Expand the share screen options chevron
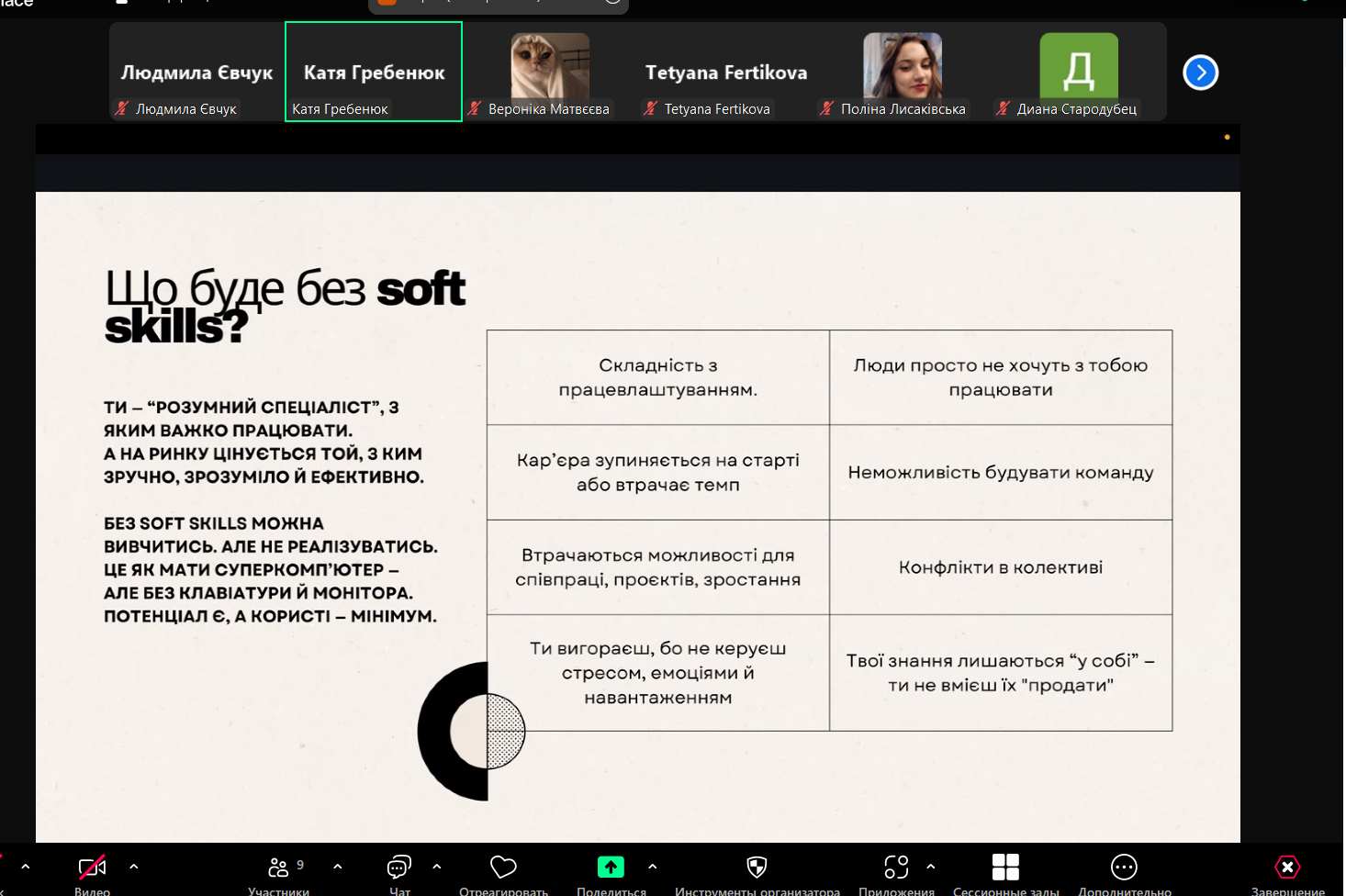Viewport: 1346px width, 896px height. [x=653, y=866]
